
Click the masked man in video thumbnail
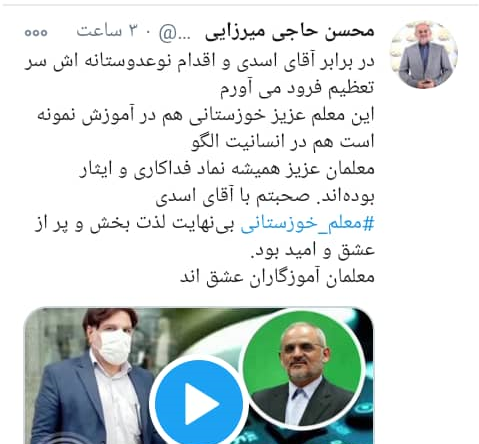click(93, 377)
